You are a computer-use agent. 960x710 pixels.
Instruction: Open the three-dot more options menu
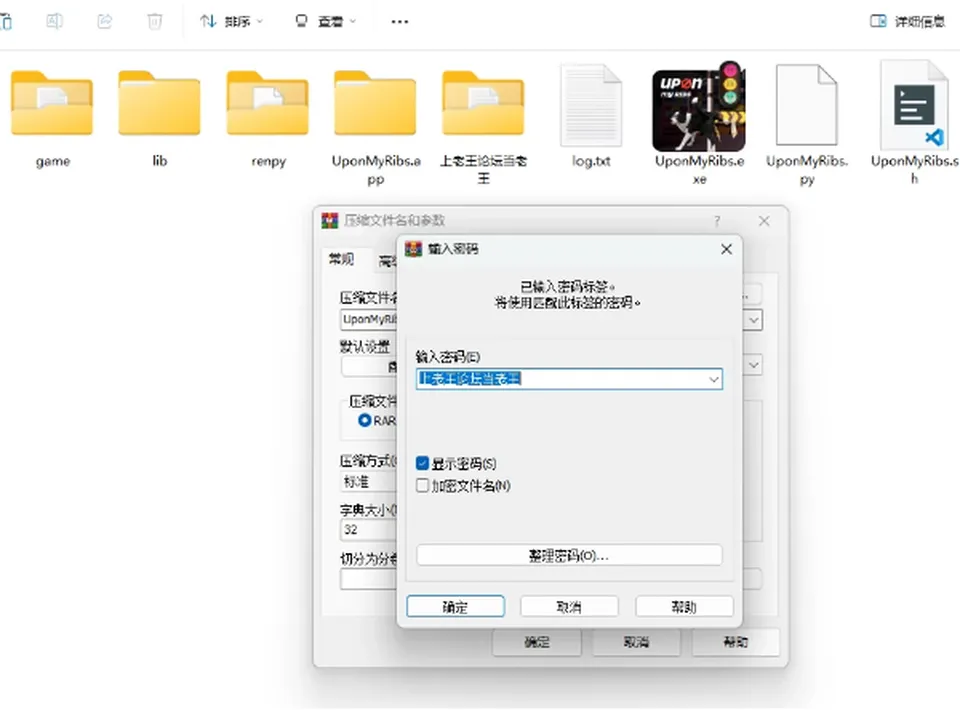400,22
